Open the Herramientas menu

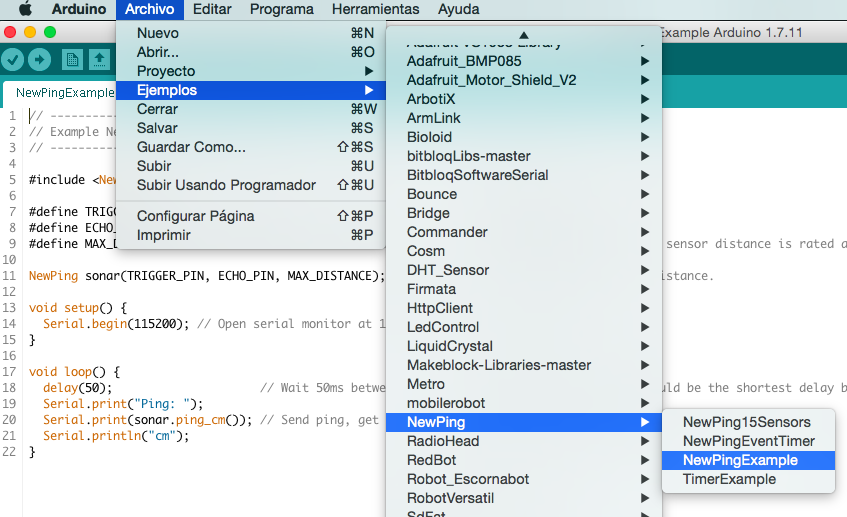coord(375,9)
